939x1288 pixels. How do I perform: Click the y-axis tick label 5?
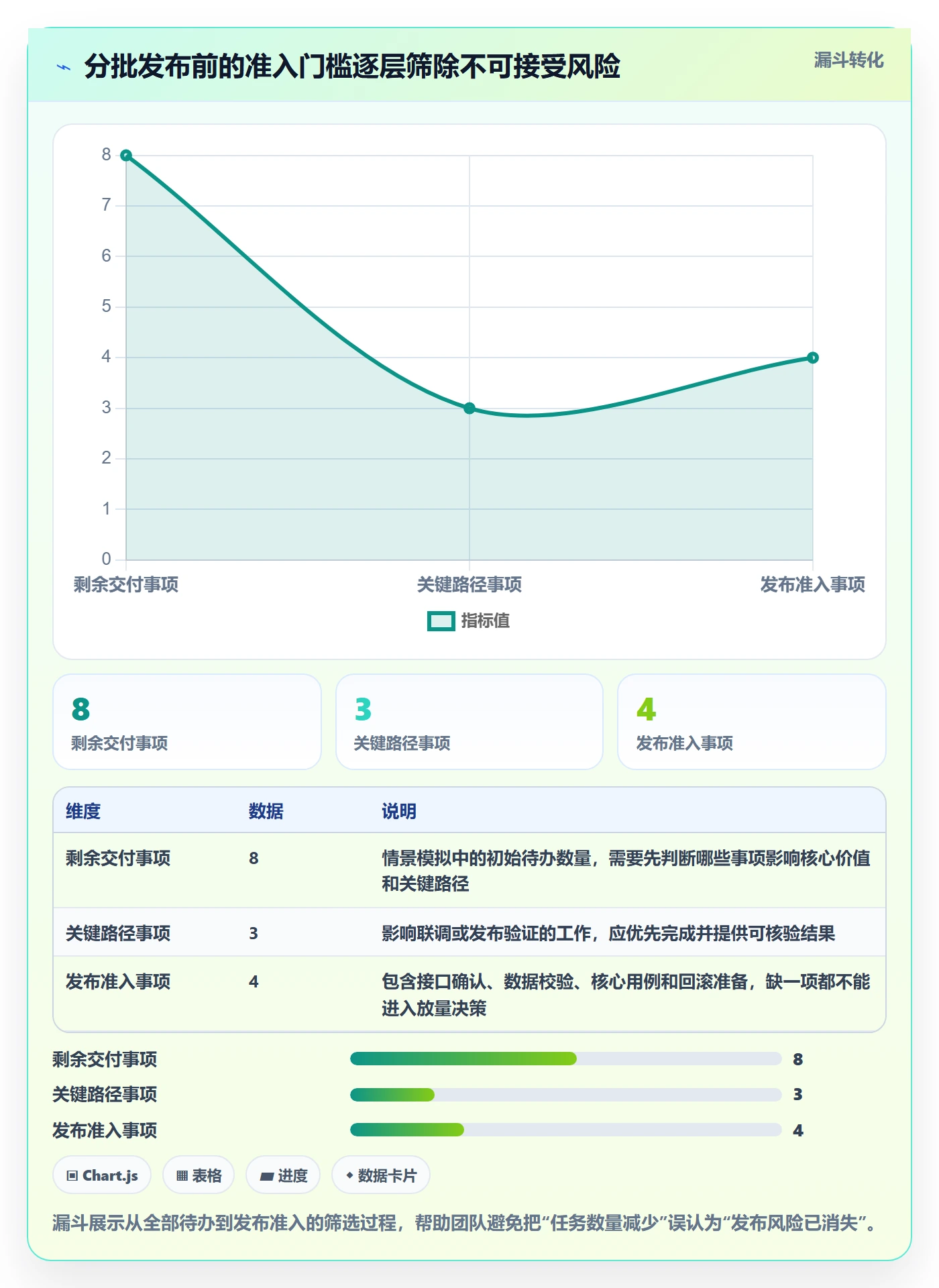(x=106, y=307)
